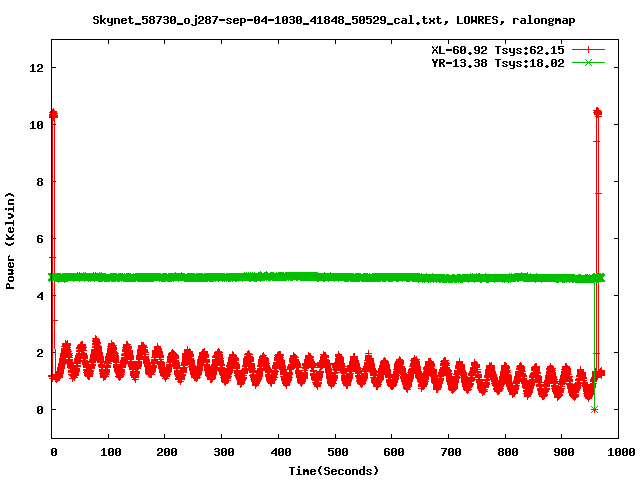Click the Time(Seconds) axis label

click(334, 471)
